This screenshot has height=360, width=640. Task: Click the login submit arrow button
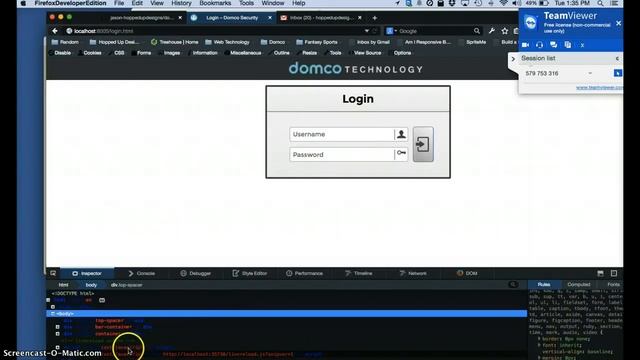point(423,144)
